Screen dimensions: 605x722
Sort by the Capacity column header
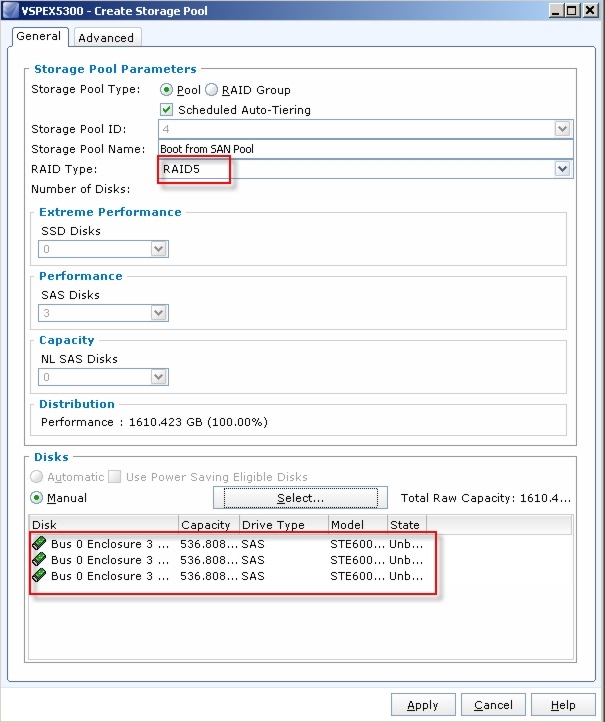pyautogui.click(x=209, y=524)
